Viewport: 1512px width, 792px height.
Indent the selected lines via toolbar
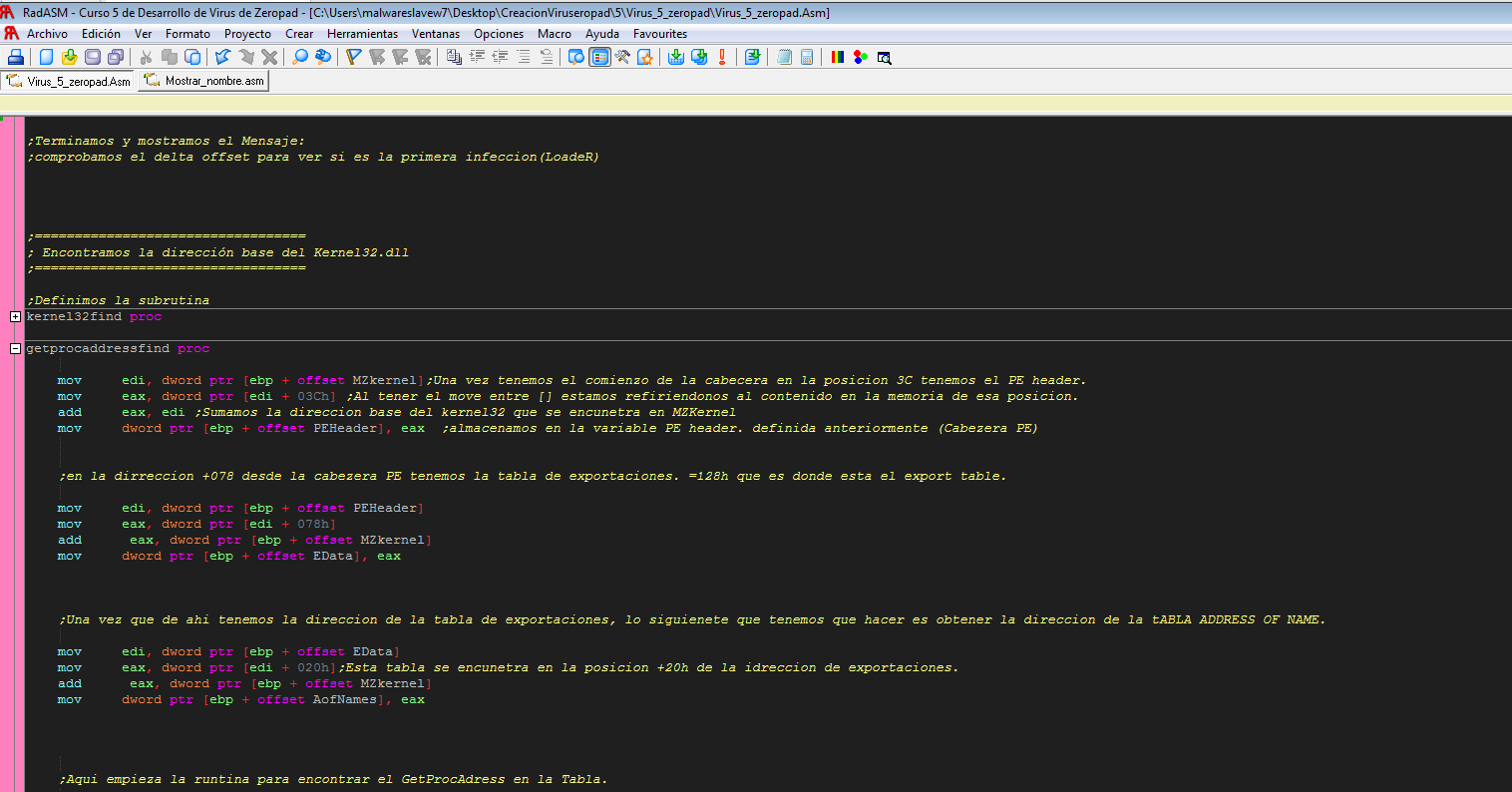pos(477,57)
